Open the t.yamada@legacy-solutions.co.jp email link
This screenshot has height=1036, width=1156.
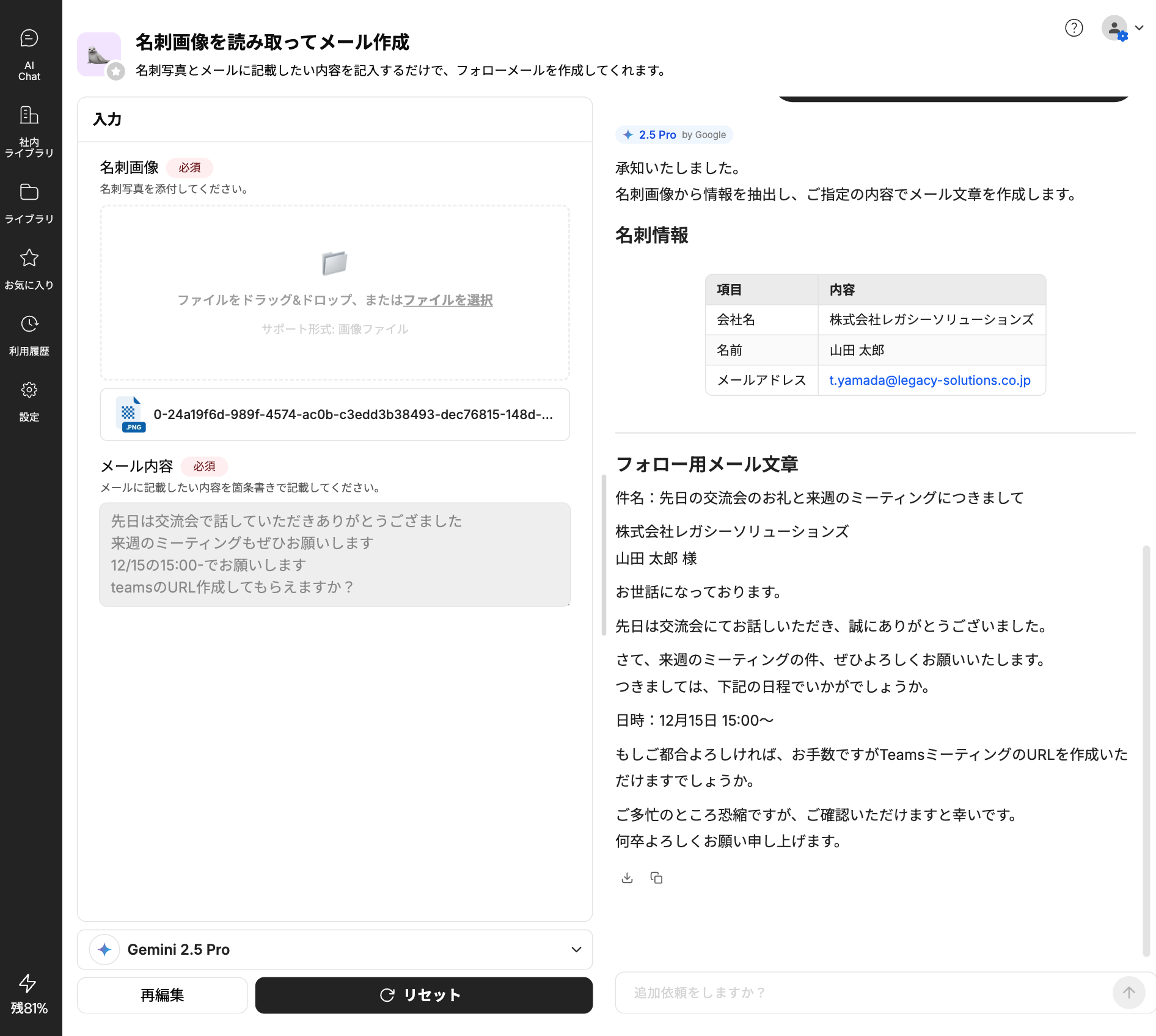pyautogui.click(x=929, y=380)
